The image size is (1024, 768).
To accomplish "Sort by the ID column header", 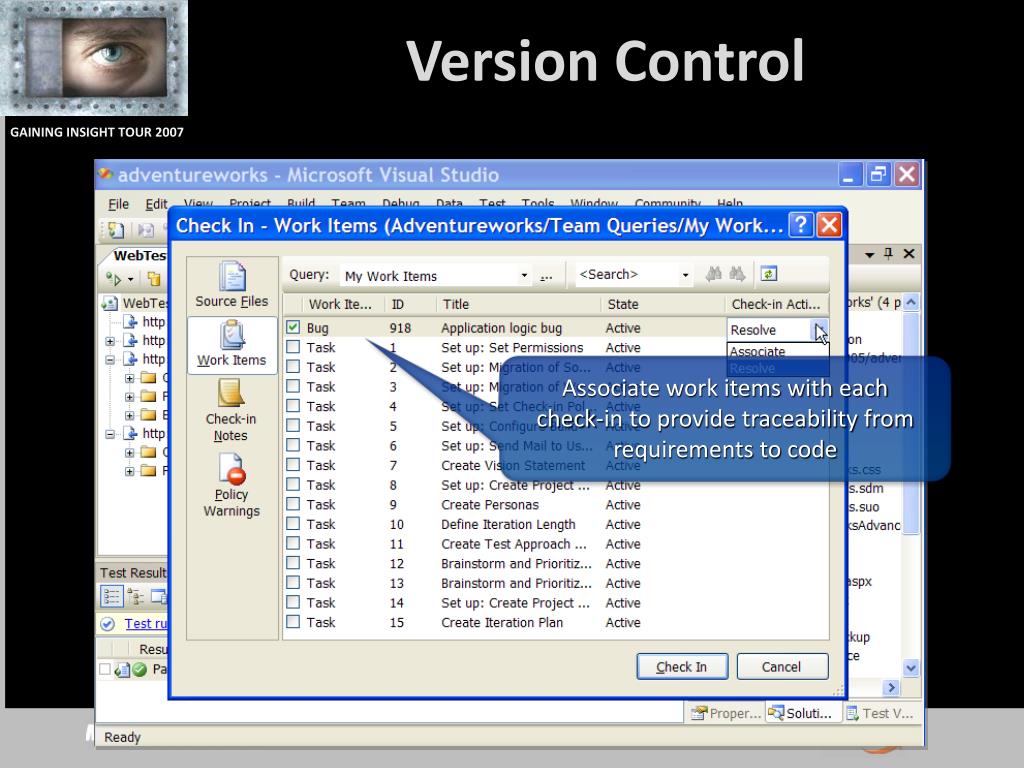I will [x=410, y=304].
